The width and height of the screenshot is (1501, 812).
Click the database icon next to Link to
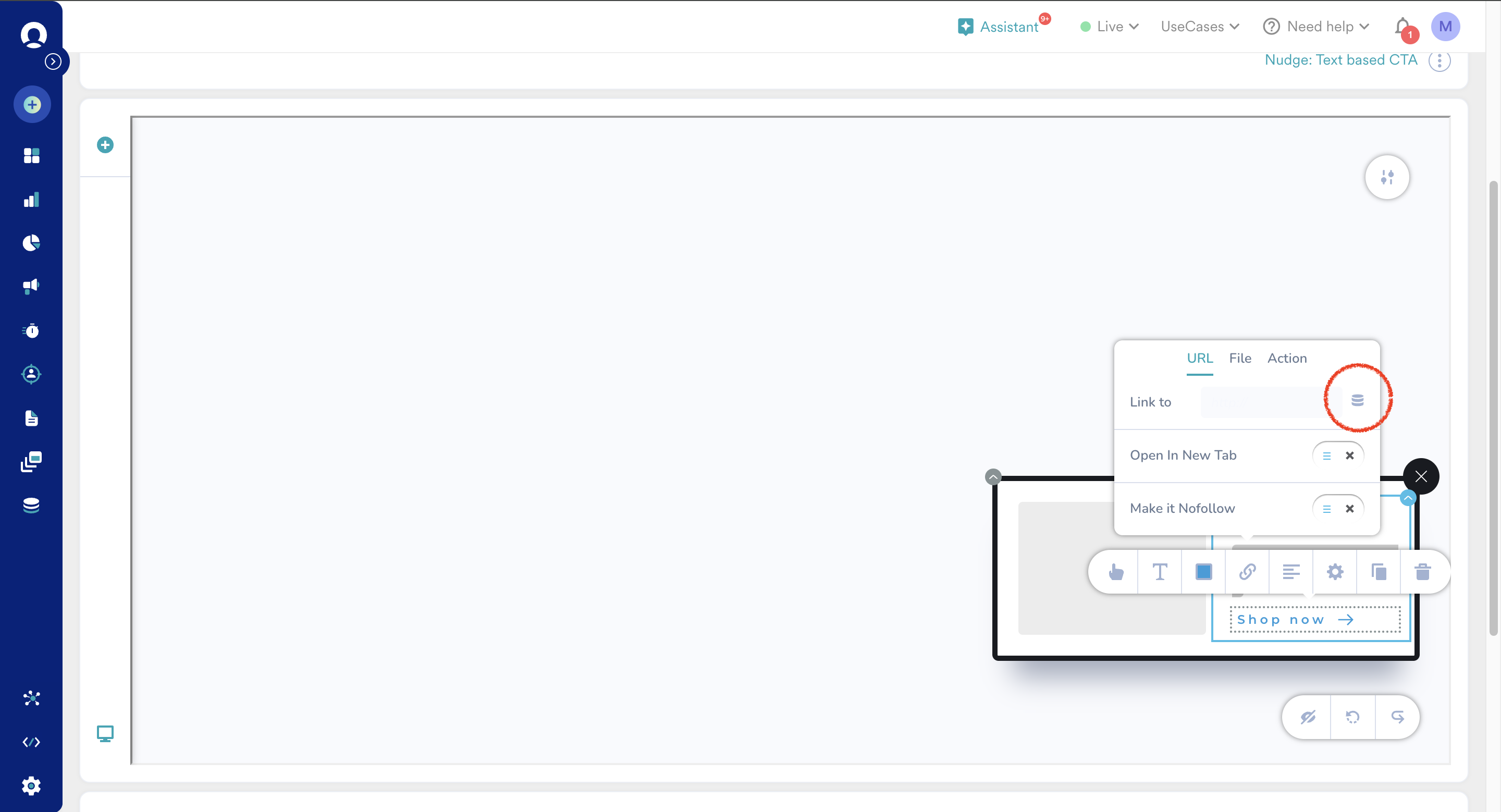pos(1357,400)
